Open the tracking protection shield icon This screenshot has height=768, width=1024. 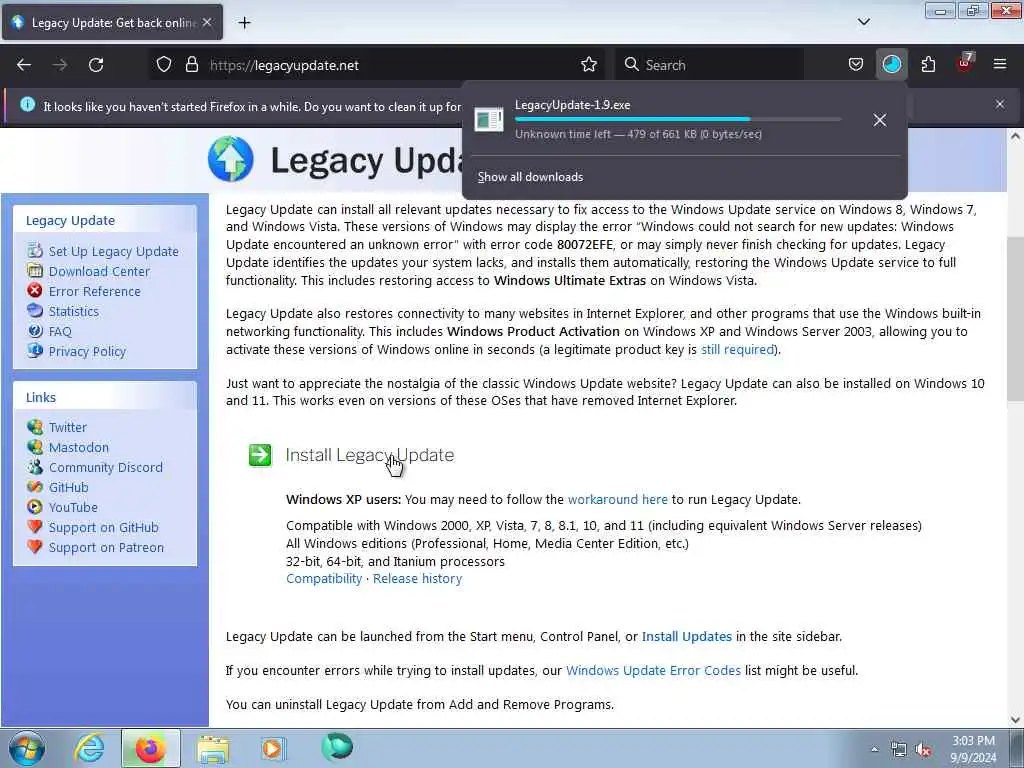[x=164, y=65]
